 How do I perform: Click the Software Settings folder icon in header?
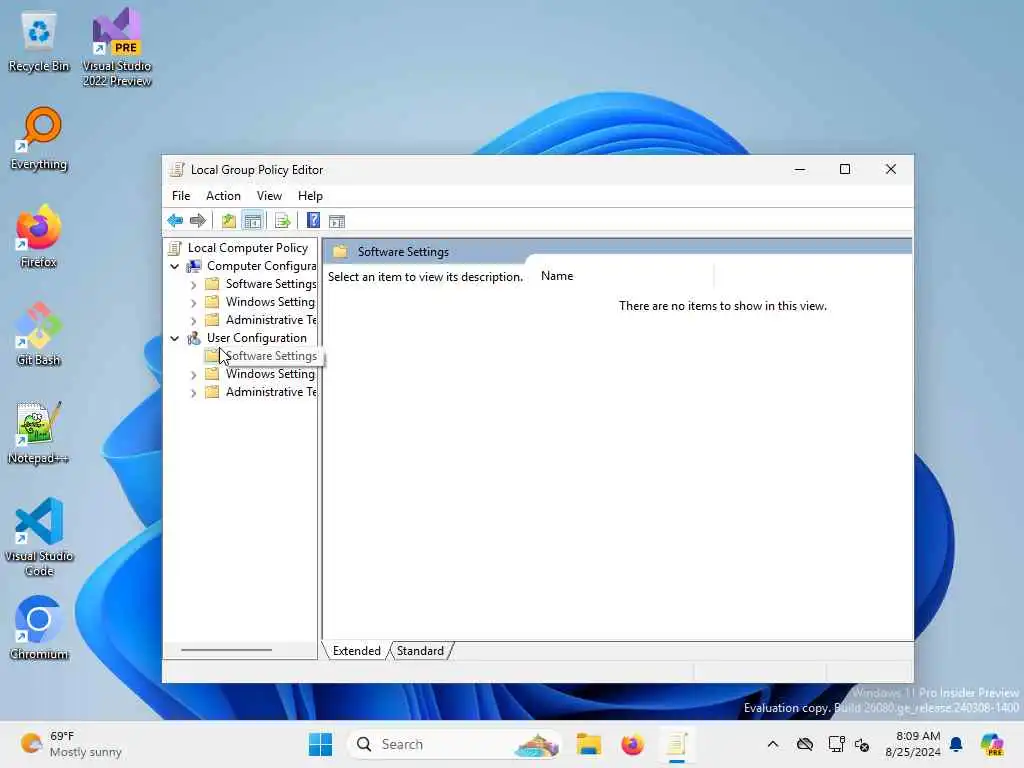click(340, 251)
